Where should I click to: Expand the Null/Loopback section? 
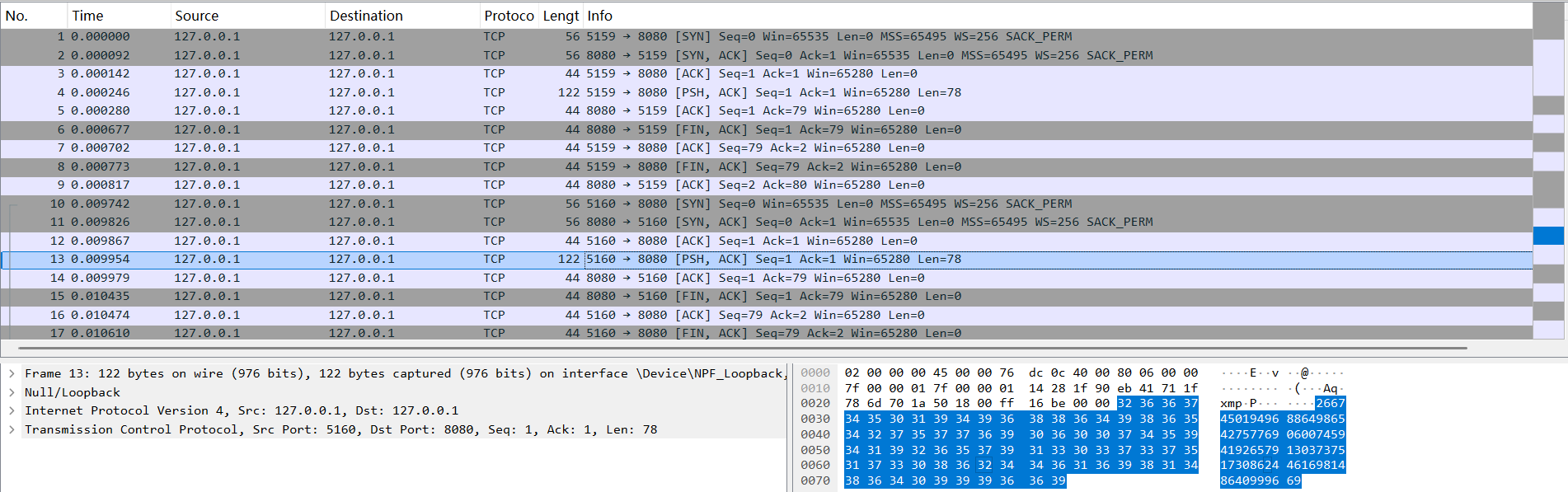click(x=12, y=392)
